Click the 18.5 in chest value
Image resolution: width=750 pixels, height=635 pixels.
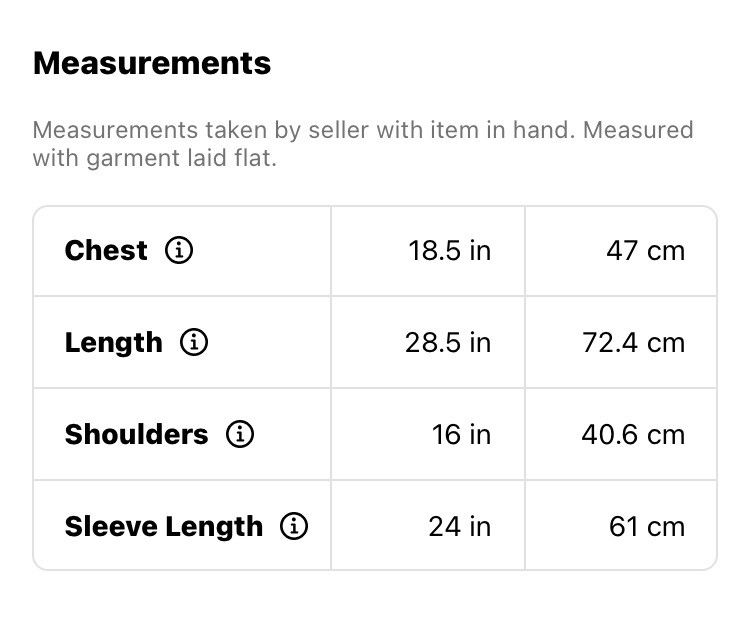coord(450,251)
